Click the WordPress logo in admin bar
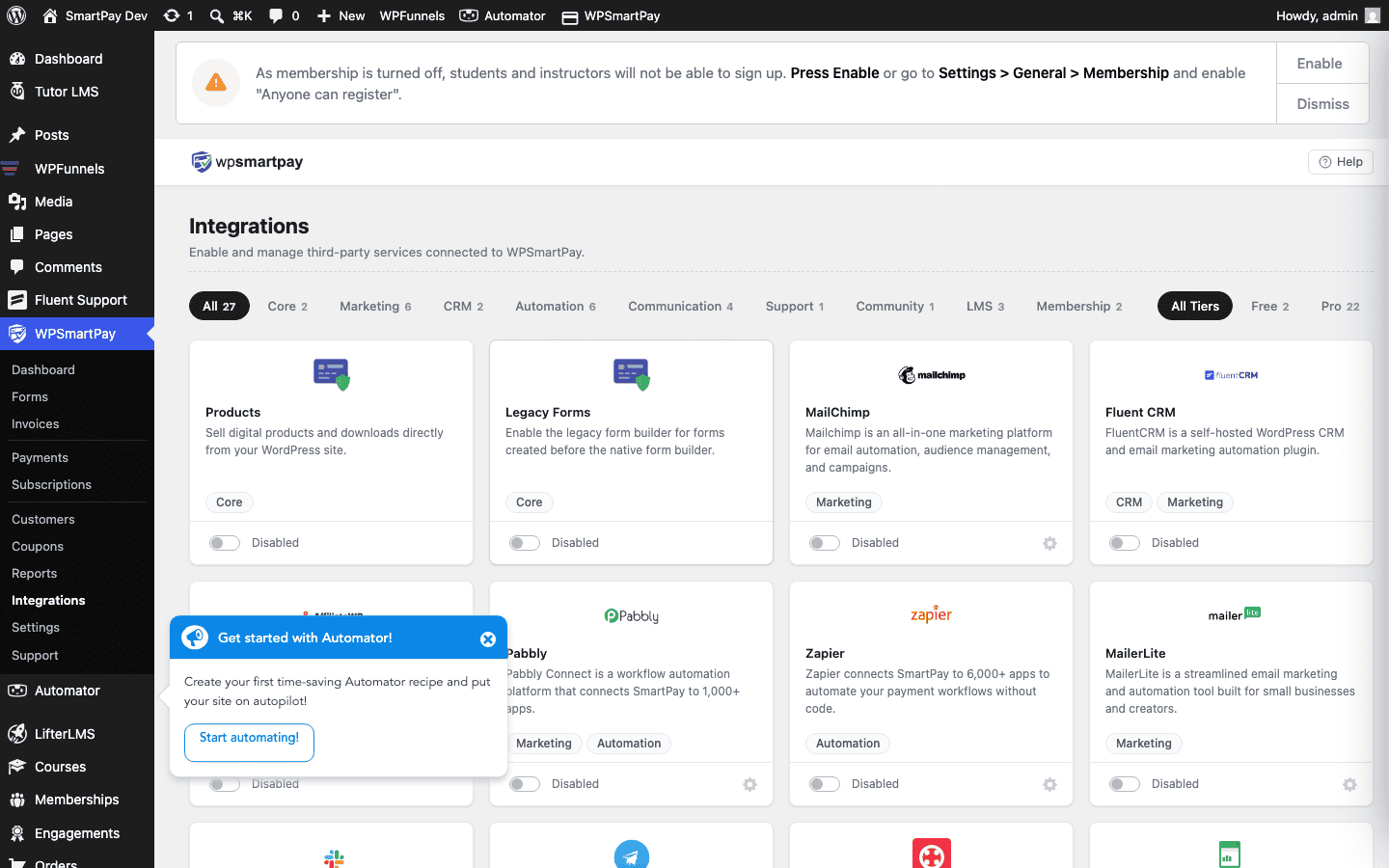Screen dimensions: 1389x868 (16, 15)
